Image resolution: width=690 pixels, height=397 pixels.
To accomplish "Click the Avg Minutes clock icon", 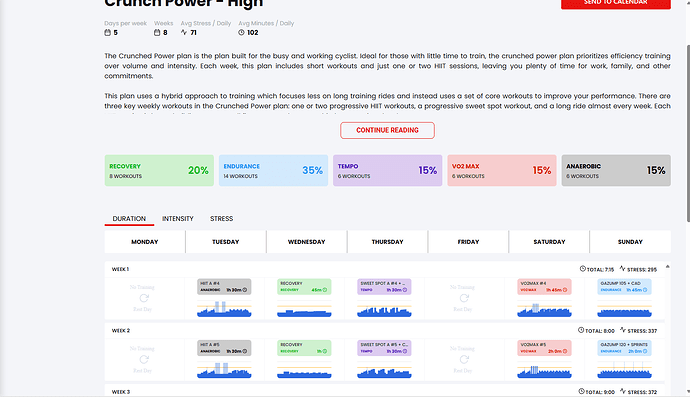I will coord(241,33).
